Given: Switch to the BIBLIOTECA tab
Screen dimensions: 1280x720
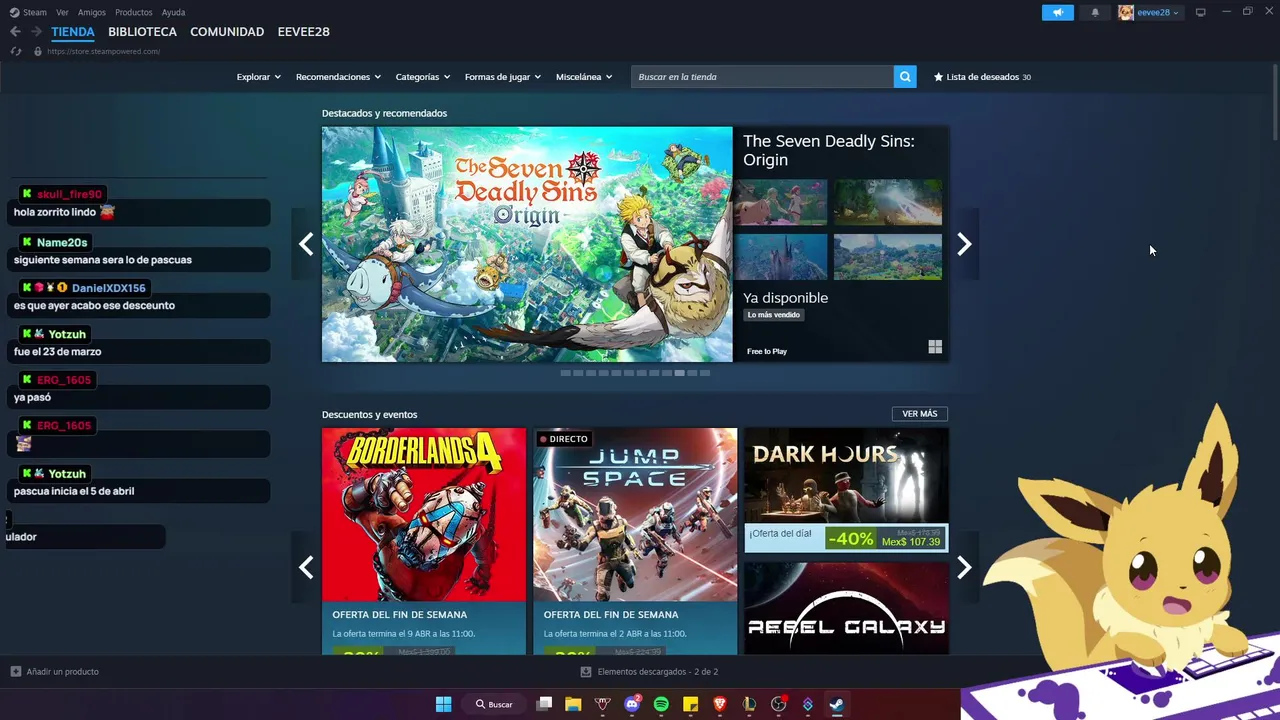Looking at the screenshot, I should pos(143,32).
